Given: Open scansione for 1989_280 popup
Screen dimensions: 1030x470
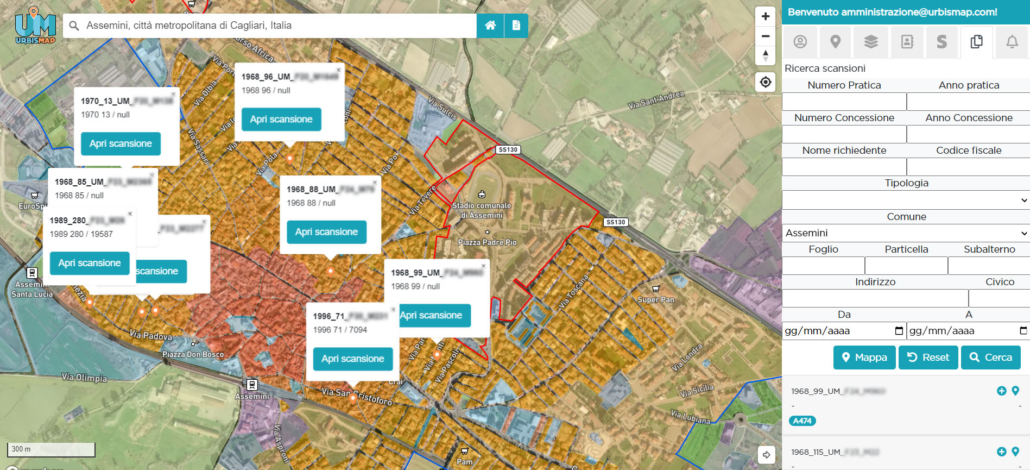Looking at the screenshot, I should [89, 263].
